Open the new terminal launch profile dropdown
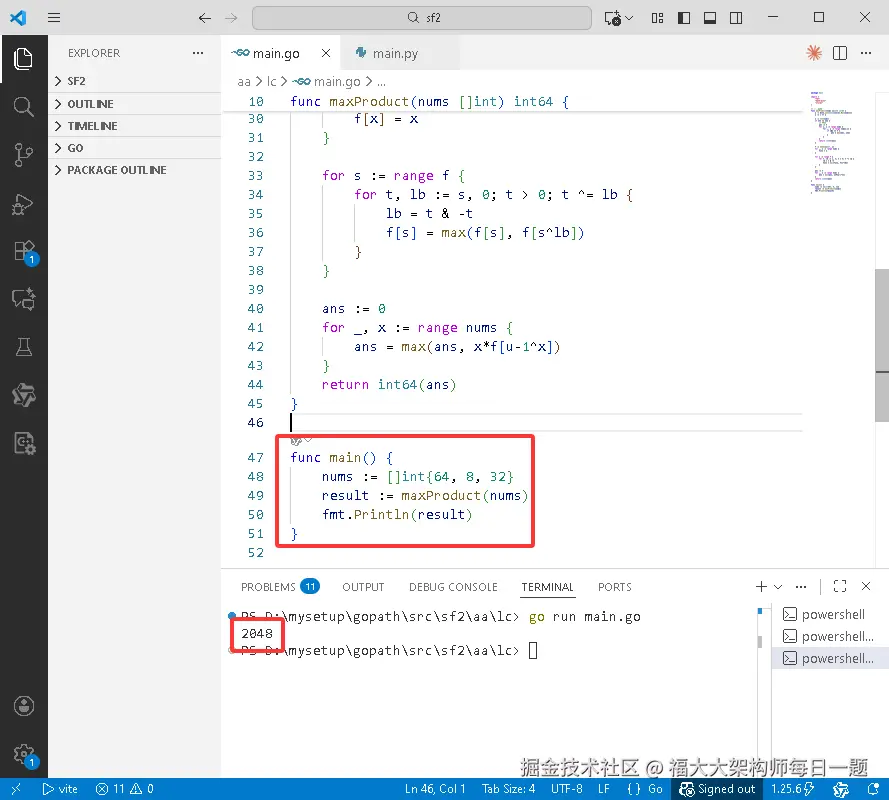Screen dimensions: 889x800 778,587
